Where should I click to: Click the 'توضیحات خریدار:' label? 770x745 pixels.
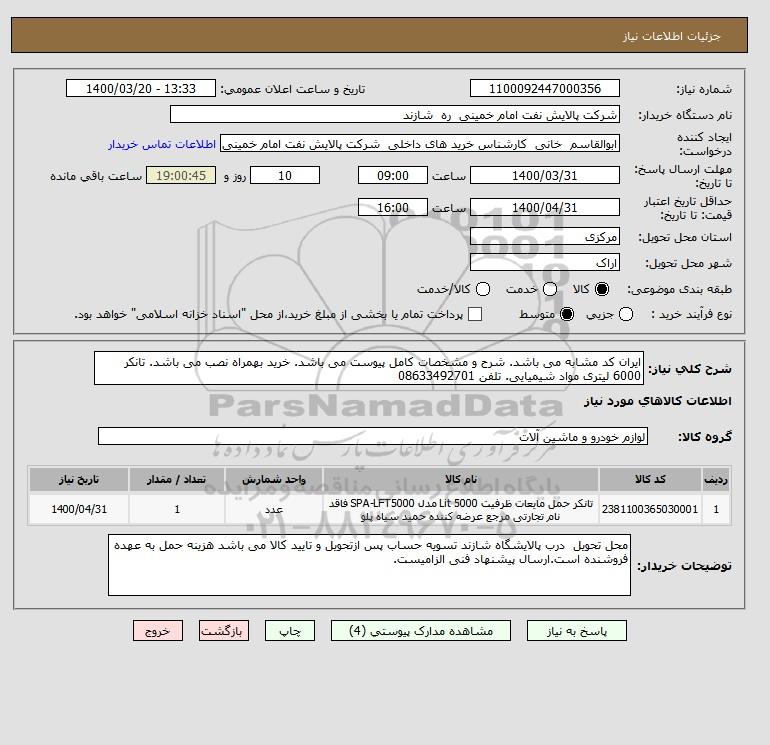pos(685,566)
